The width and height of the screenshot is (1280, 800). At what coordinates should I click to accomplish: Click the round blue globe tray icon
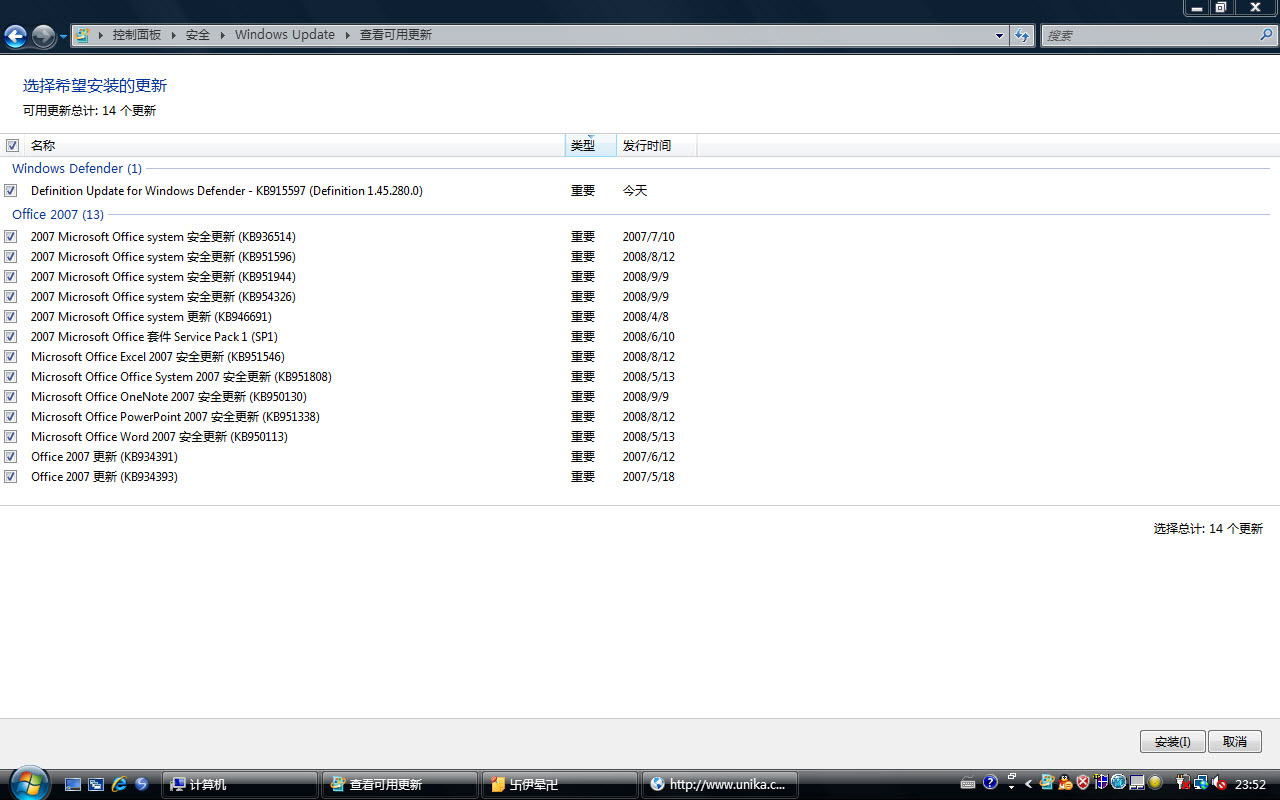pyautogui.click(x=1119, y=783)
